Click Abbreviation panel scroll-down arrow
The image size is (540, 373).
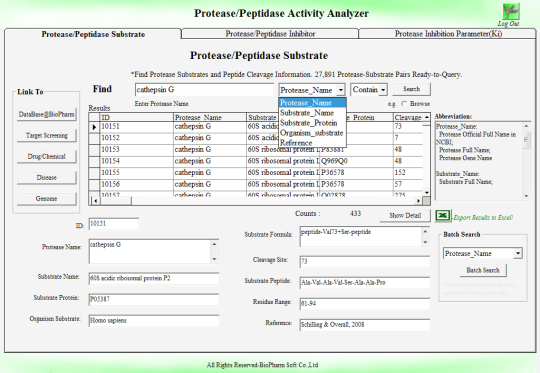pos(526,196)
